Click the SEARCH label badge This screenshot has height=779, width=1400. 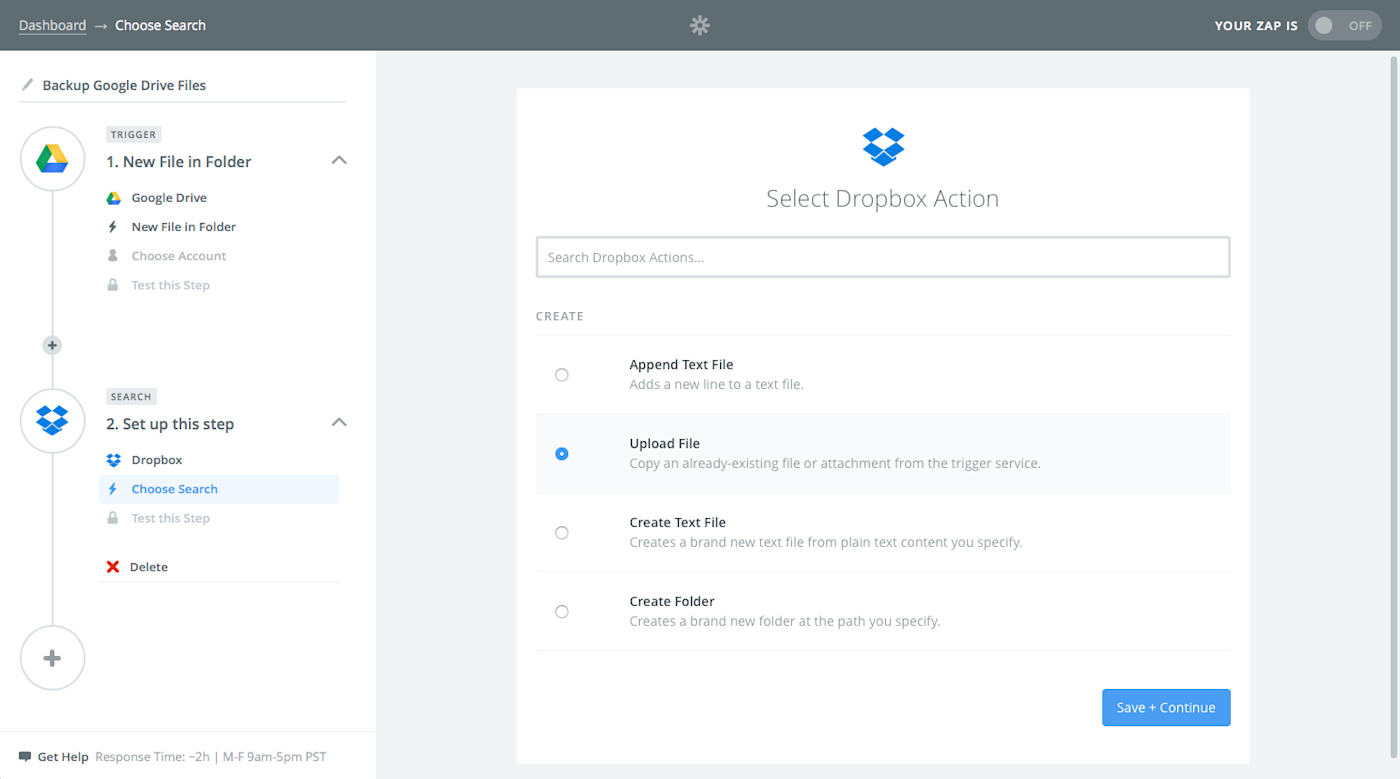click(131, 396)
